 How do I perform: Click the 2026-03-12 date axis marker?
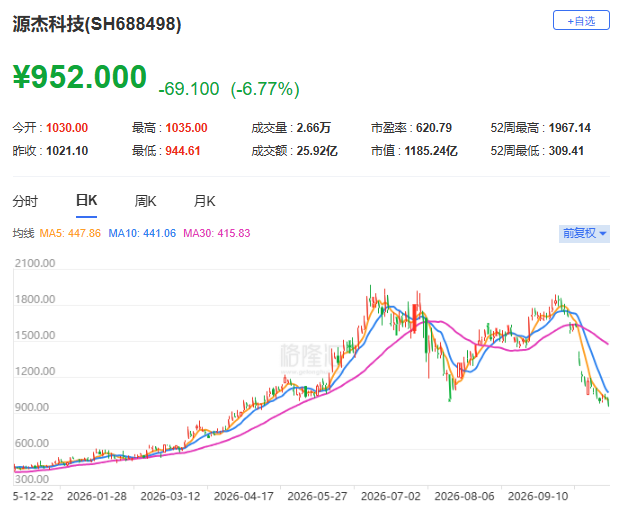click(170, 496)
